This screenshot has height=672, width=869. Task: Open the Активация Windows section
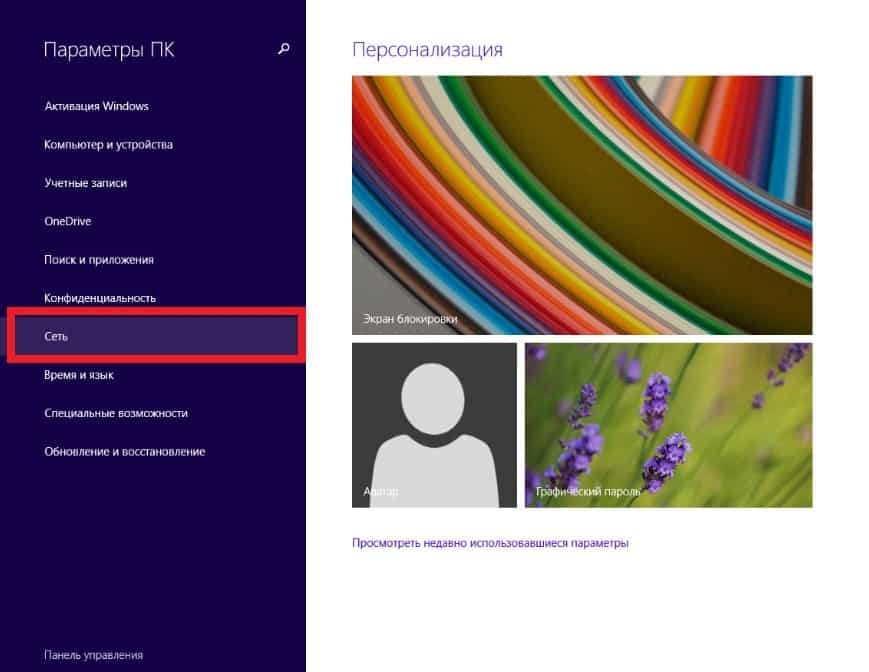tap(96, 106)
